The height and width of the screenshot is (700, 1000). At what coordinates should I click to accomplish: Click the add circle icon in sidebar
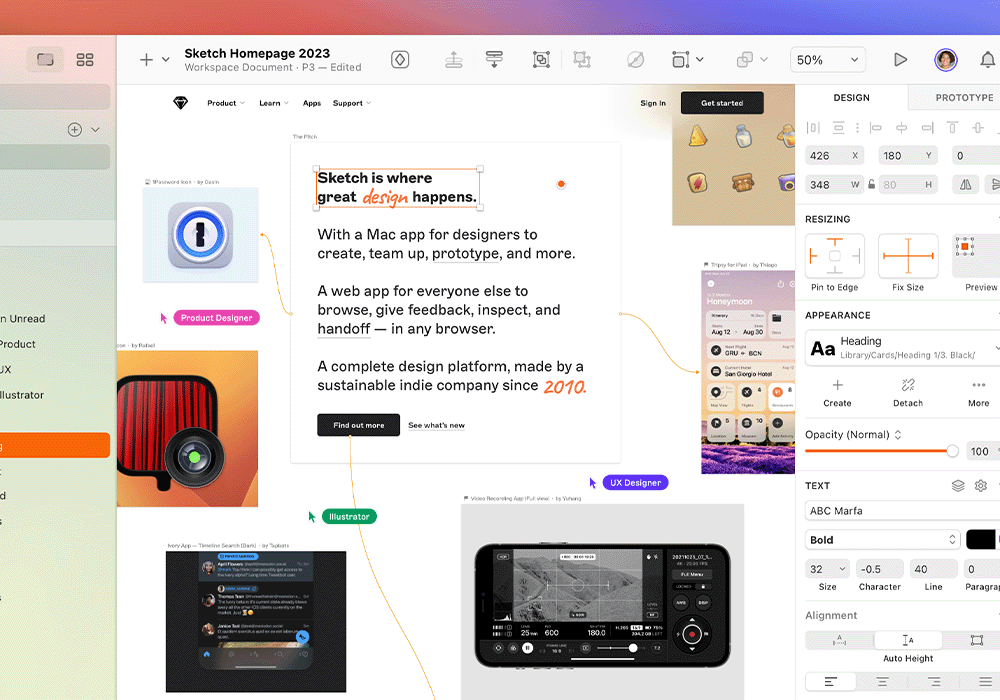75,129
